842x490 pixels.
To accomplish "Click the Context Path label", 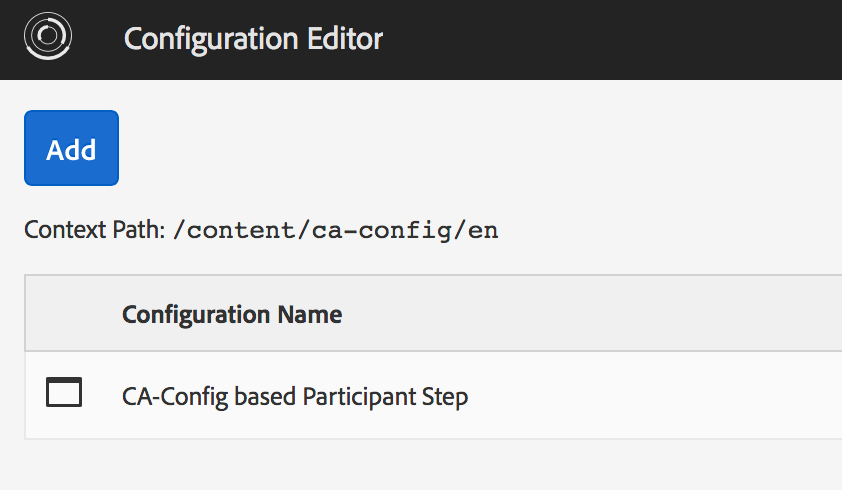I will (94, 231).
